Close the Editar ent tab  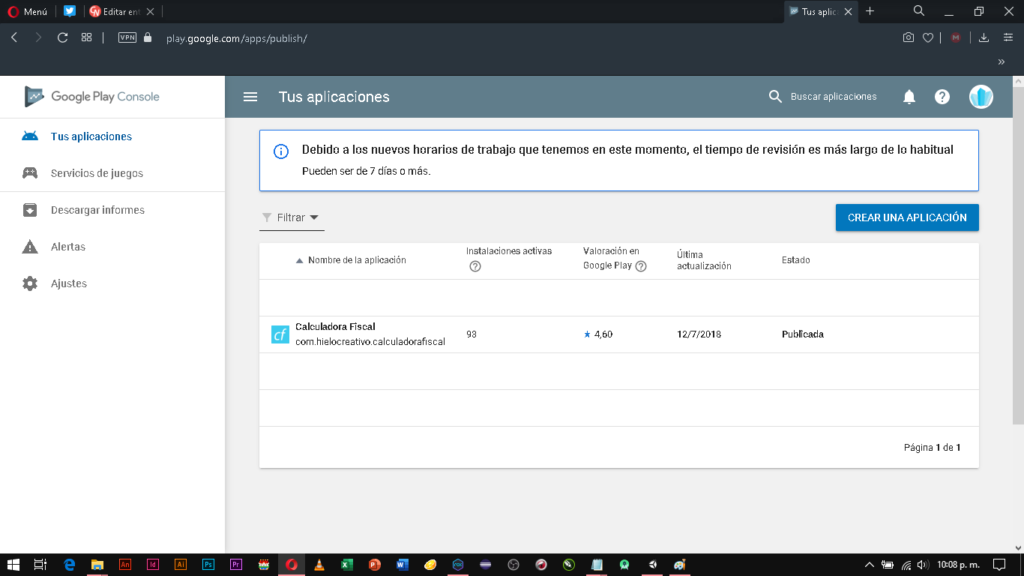[150, 12]
